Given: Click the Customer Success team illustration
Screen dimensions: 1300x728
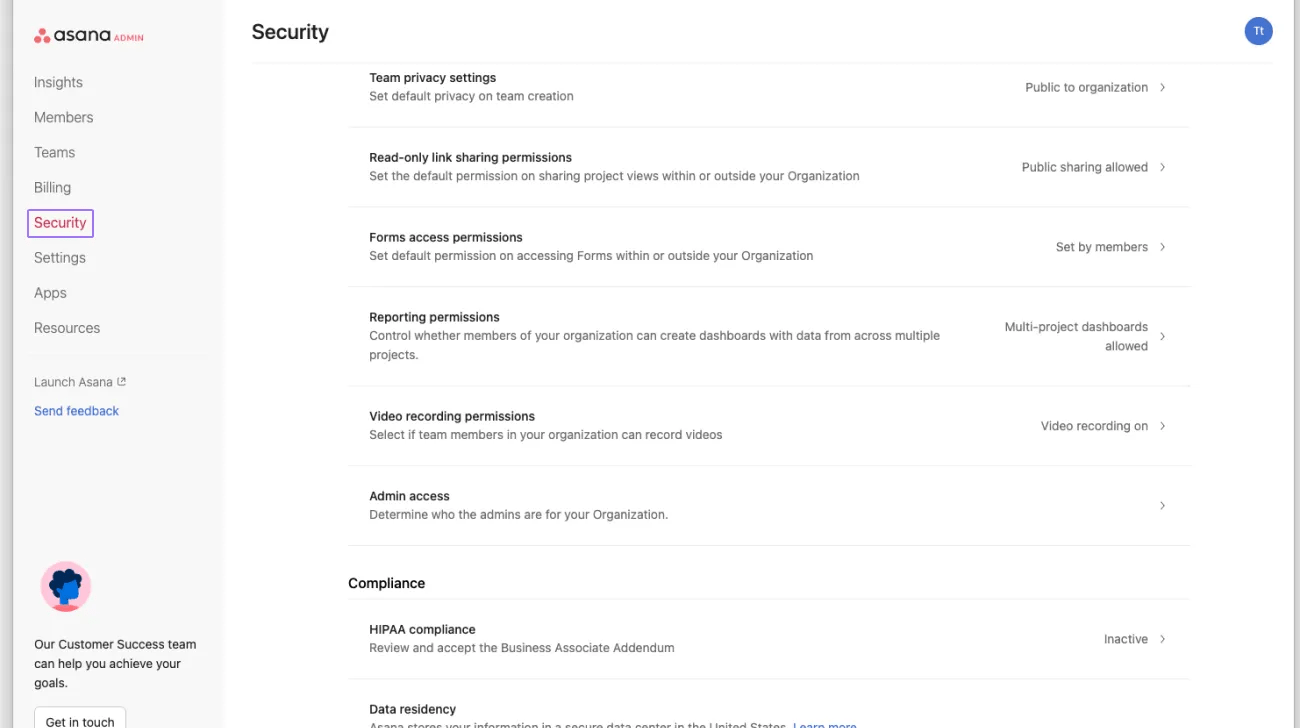Looking at the screenshot, I should point(66,587).
